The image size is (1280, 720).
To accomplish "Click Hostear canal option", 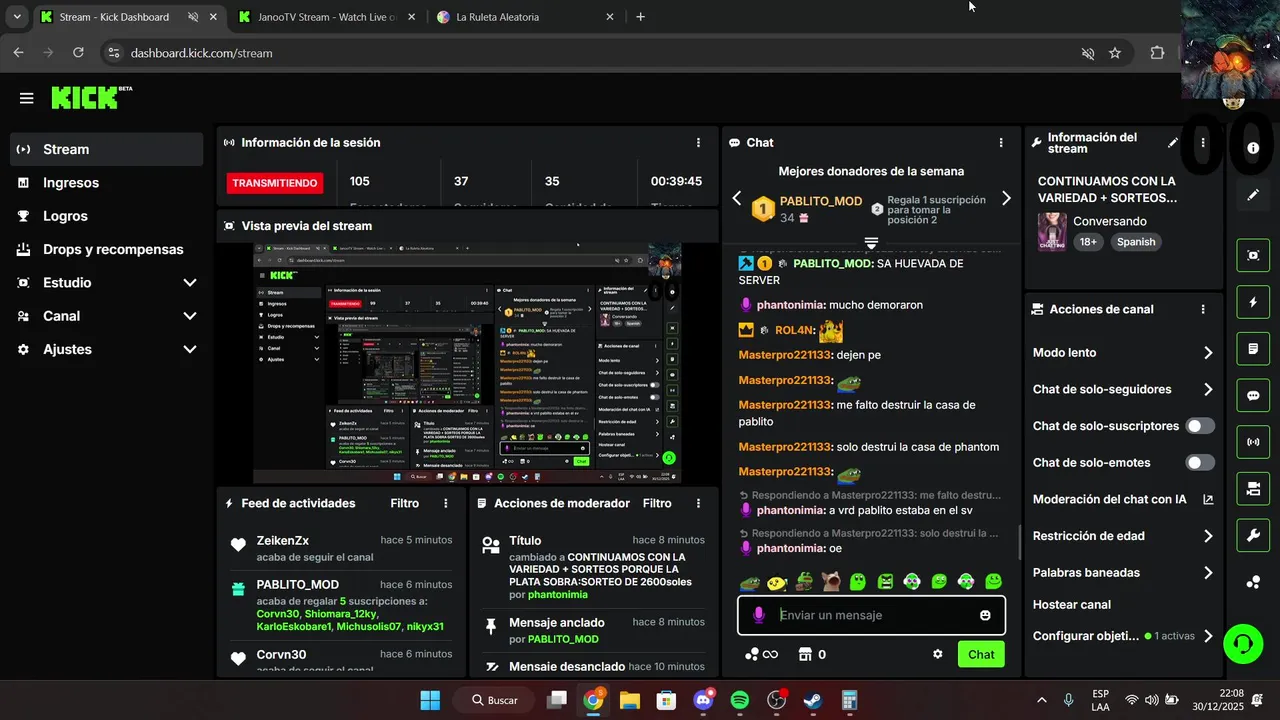I will 1072,605.
